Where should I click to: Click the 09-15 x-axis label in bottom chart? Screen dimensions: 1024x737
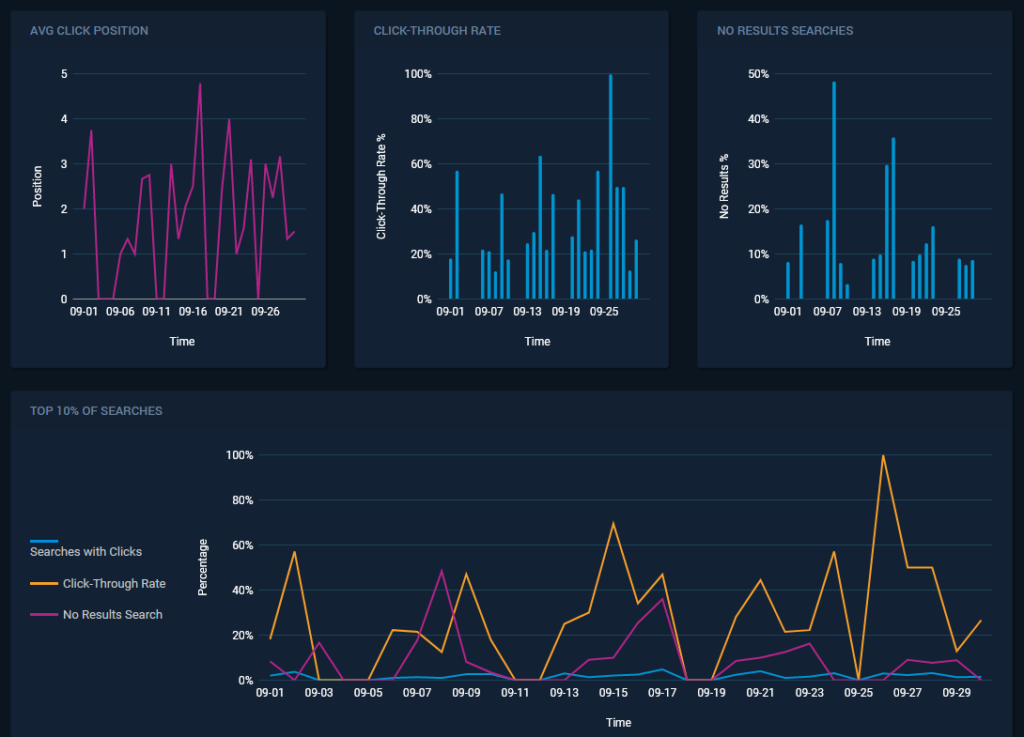tap(614, 692)
